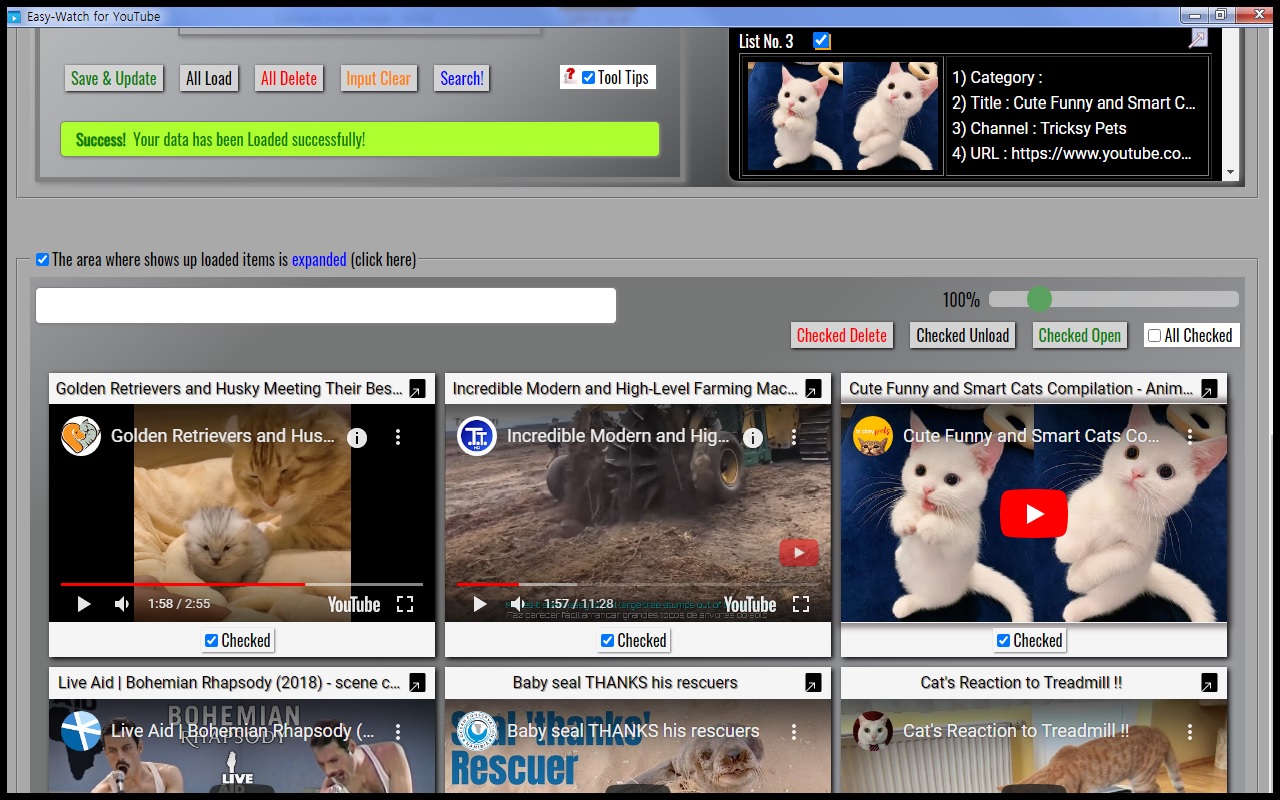This screenshot has width=1280, height=800.
Task: Open Cat's Reaction to Treadmill external link icon
Action: point(1209,683)
